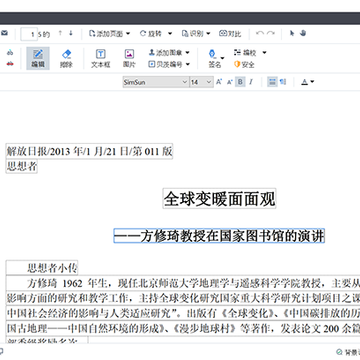Toggle the text direction button

[283, 82]
